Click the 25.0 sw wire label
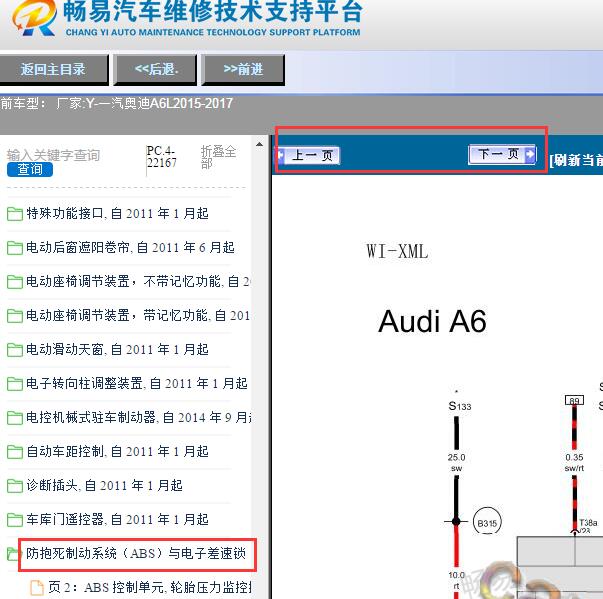The image size is (603, 599). coord(456,463)
